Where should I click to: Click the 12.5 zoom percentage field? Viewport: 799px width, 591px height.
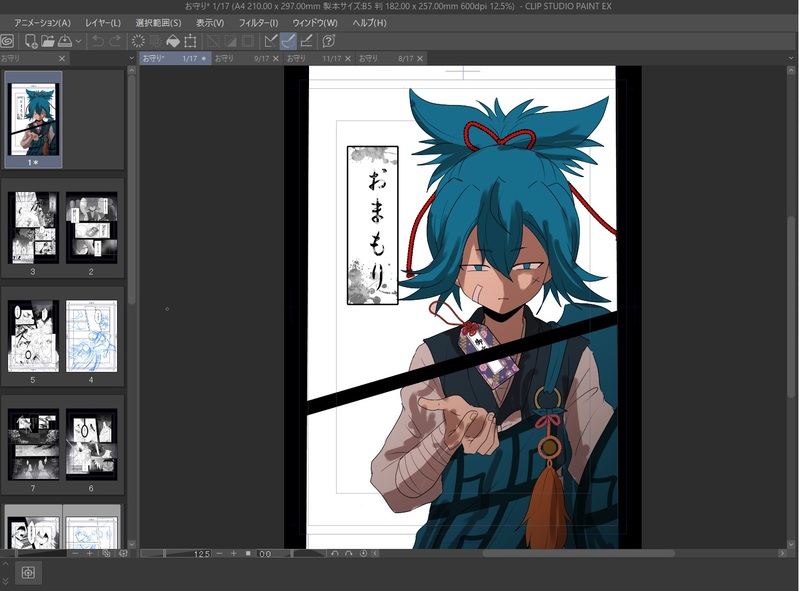point(201,554)
